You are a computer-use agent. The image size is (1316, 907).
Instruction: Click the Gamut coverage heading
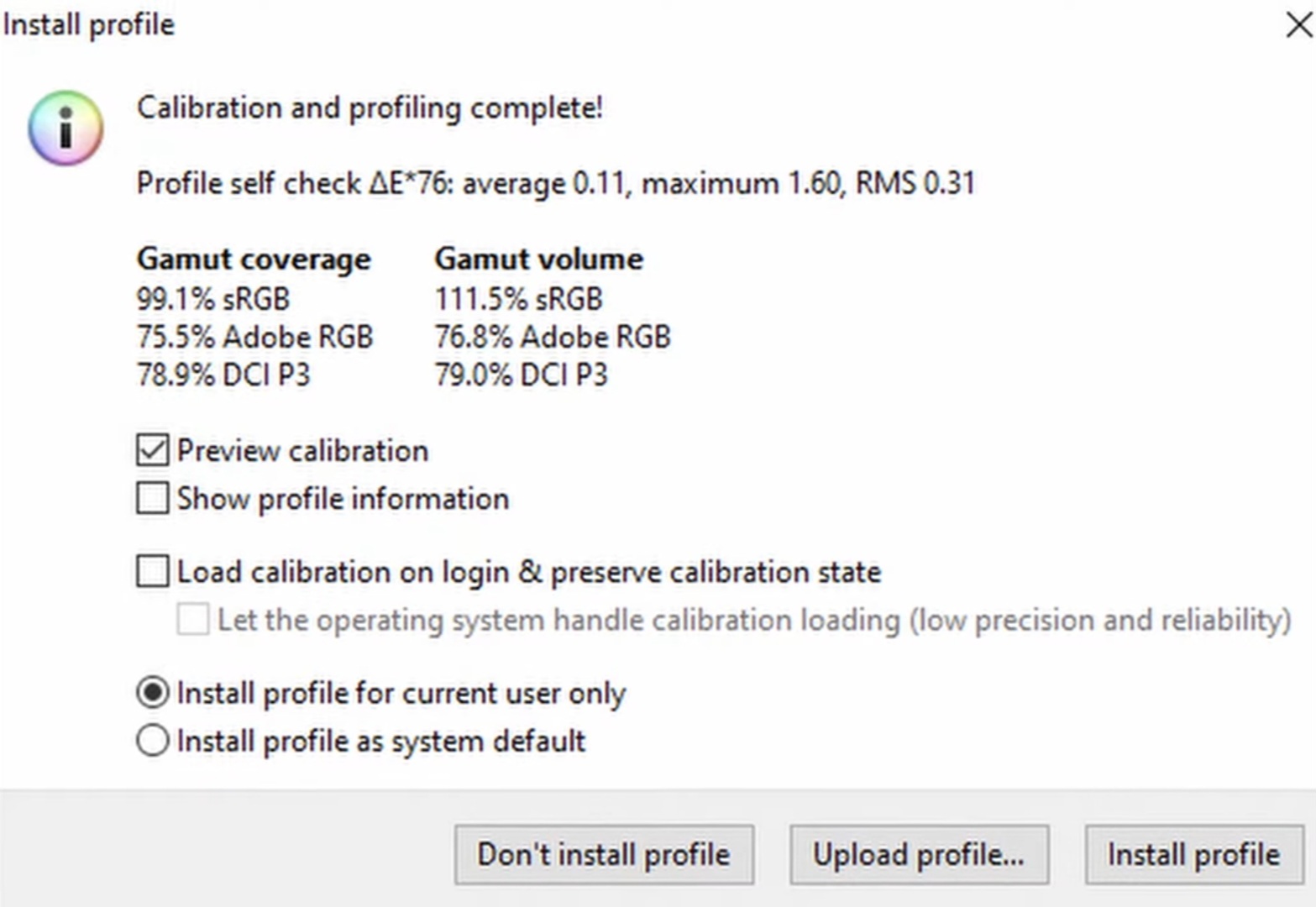(x=253, y=259)
